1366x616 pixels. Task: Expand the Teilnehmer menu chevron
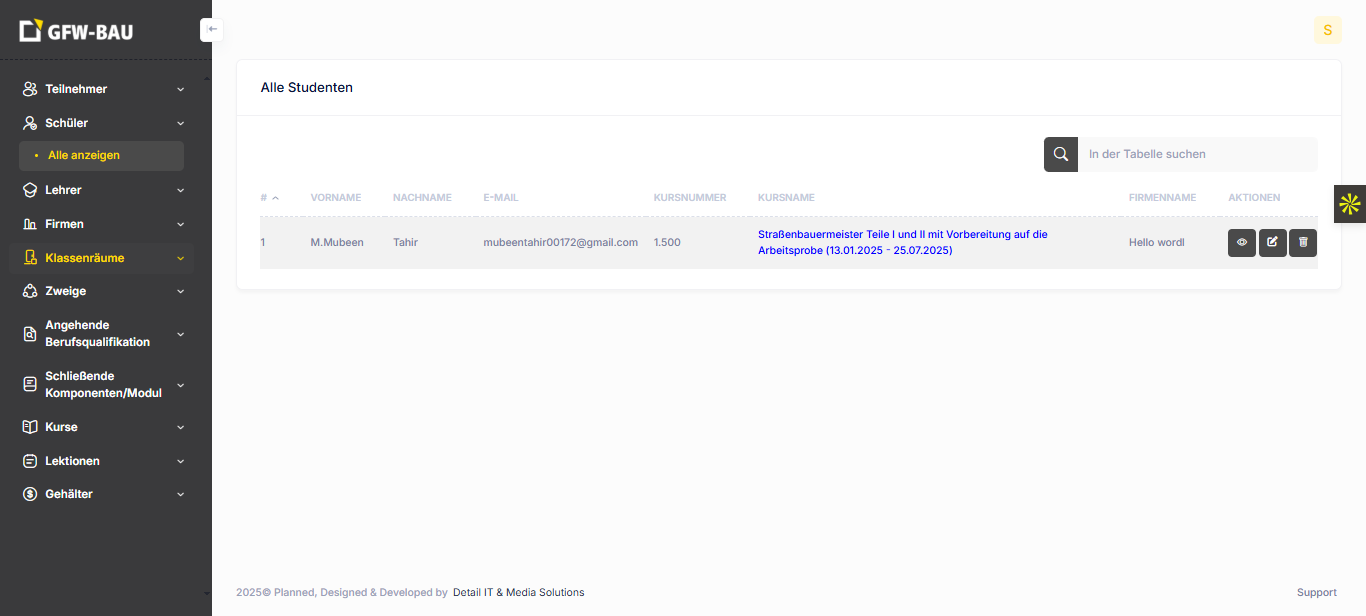pos(181,89)
